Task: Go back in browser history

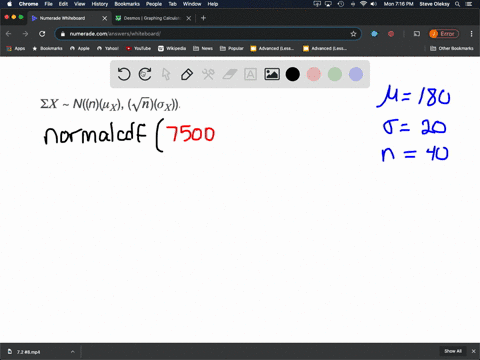Action: click(9, 34)
